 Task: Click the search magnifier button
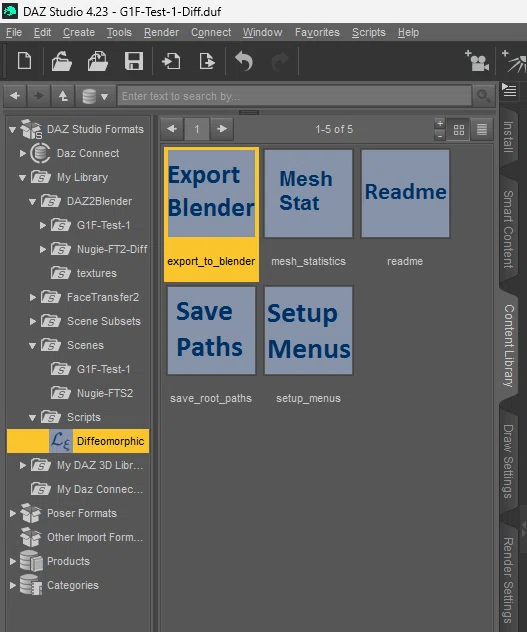(x=483, y=96)
